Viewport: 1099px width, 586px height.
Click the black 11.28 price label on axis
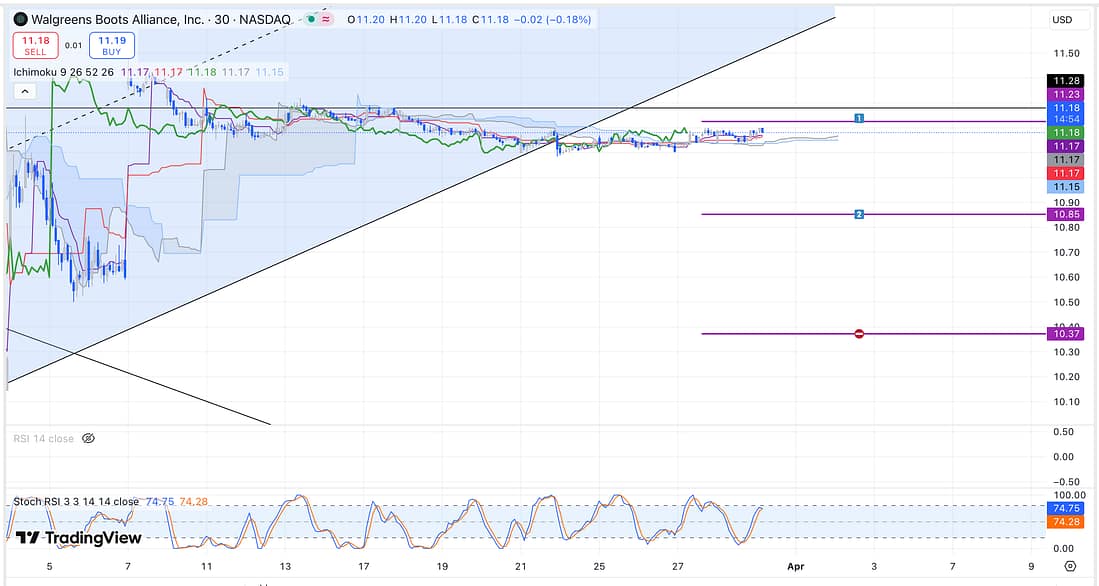(1061, 80)
